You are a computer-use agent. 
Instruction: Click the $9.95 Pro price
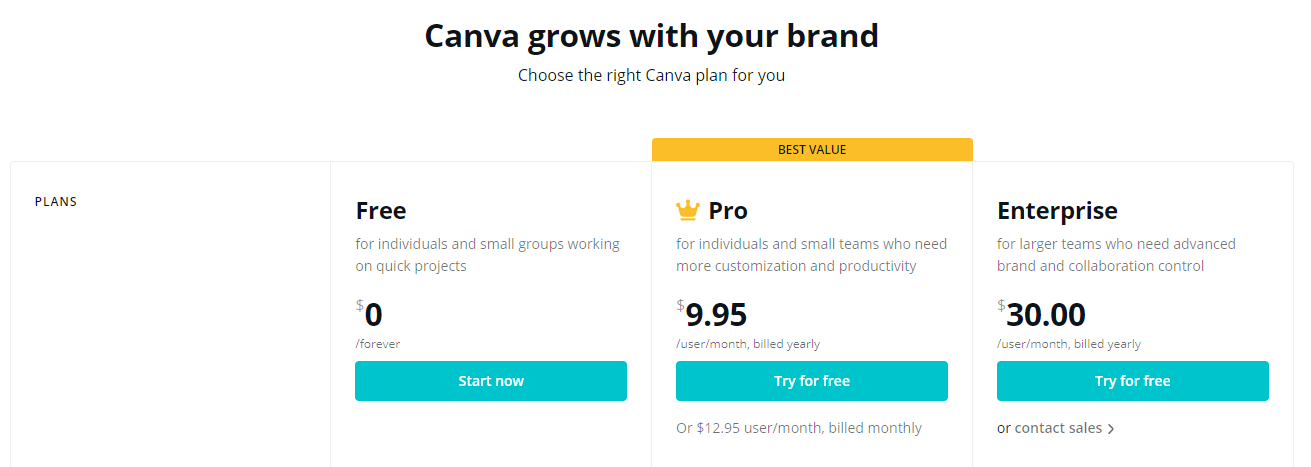pos(711,315)
